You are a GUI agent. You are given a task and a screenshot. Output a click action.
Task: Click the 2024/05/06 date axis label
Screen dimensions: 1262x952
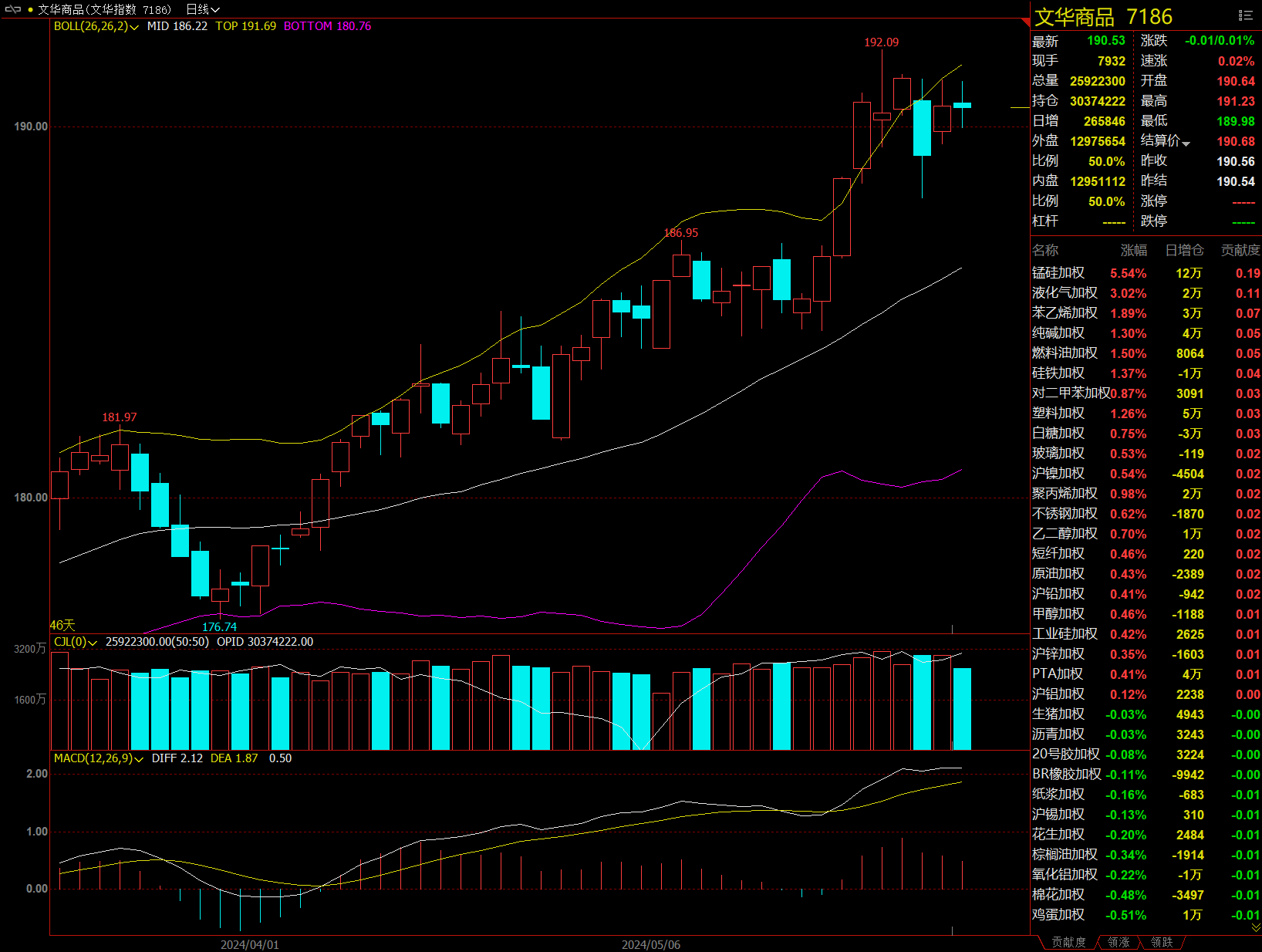tap(651, 944)
